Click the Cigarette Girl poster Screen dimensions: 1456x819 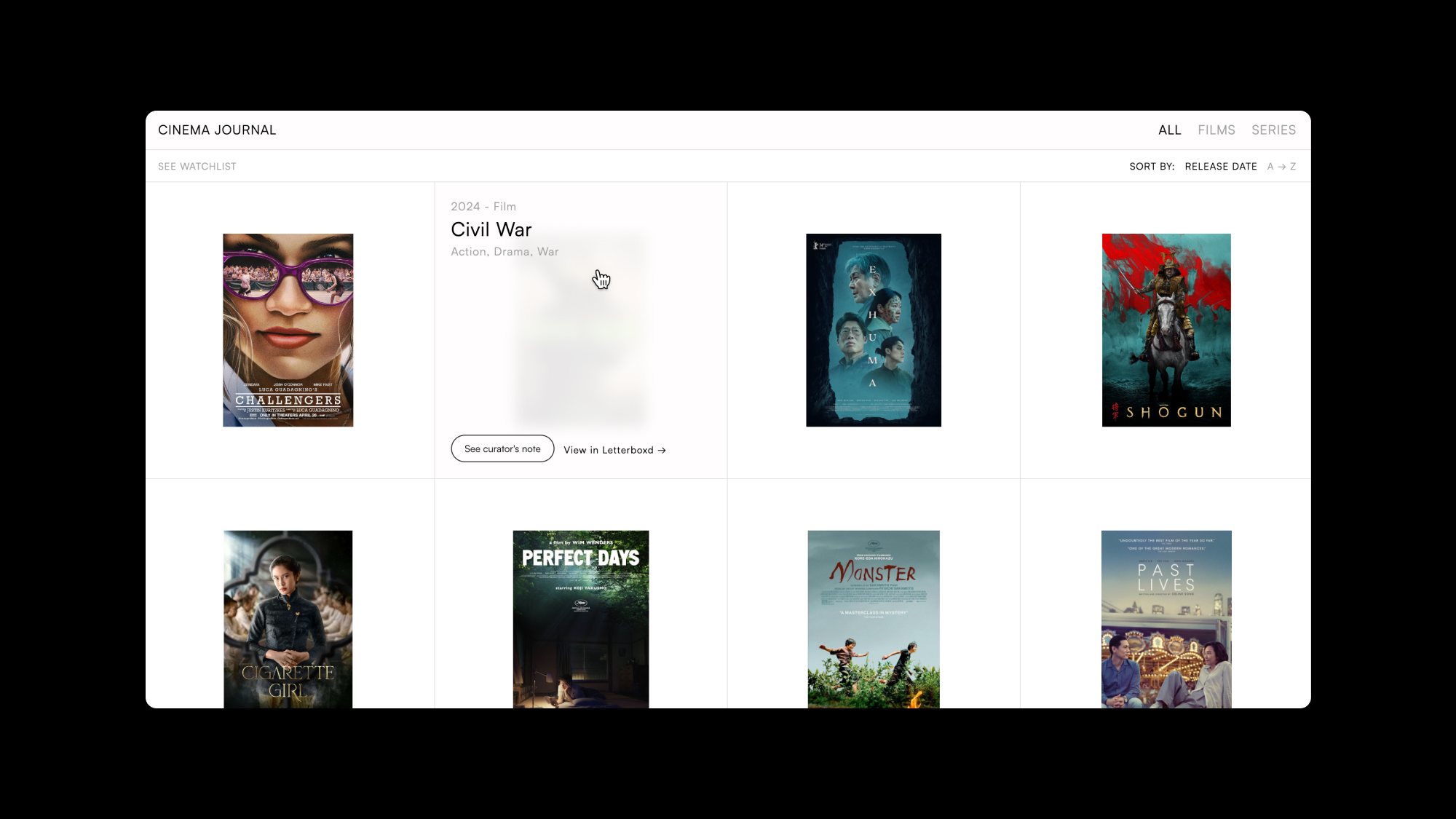pyautogui.click(x=288, y=619)
